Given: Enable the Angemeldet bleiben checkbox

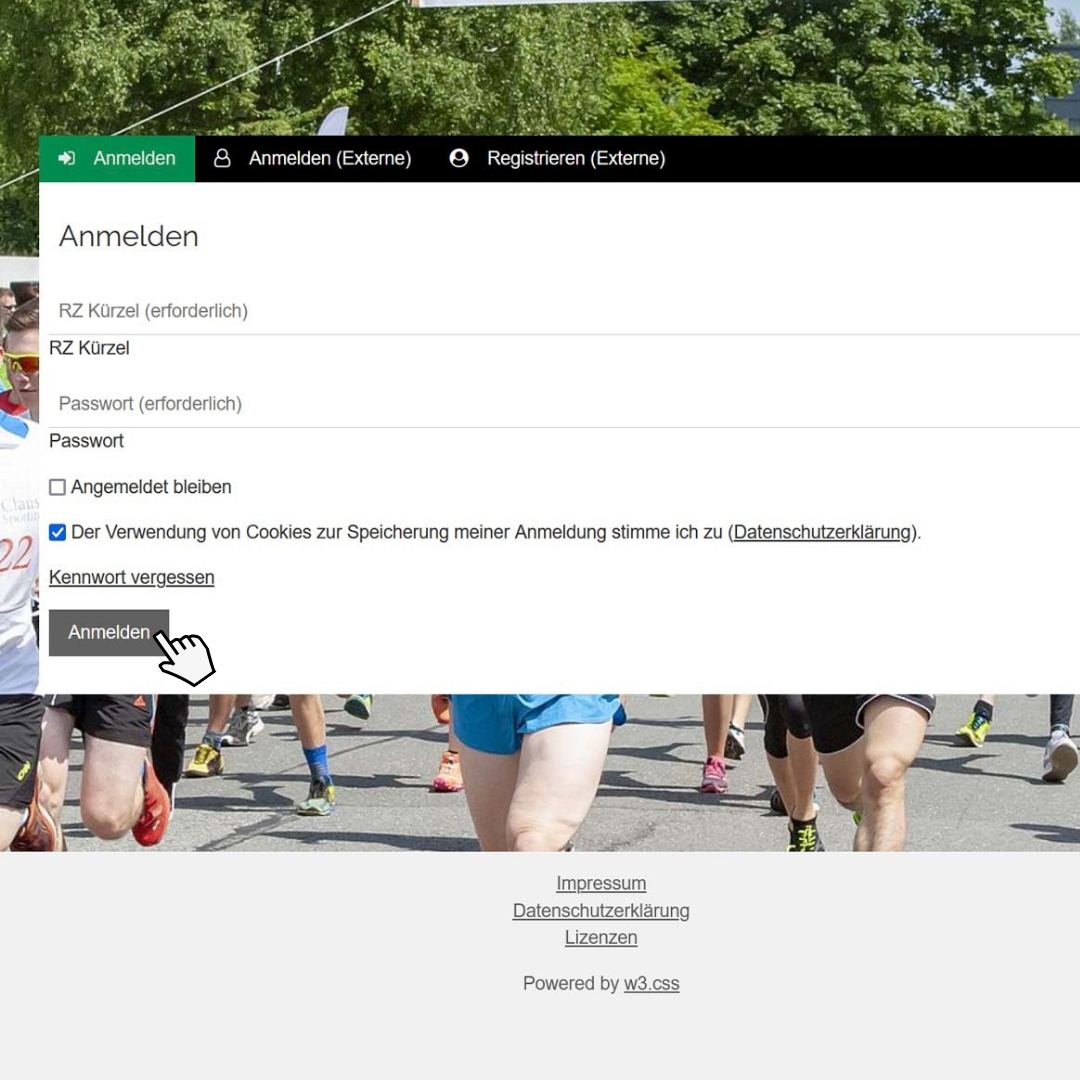Looking at the screenshot, I should pyautogui.click(x=58, y=488).
